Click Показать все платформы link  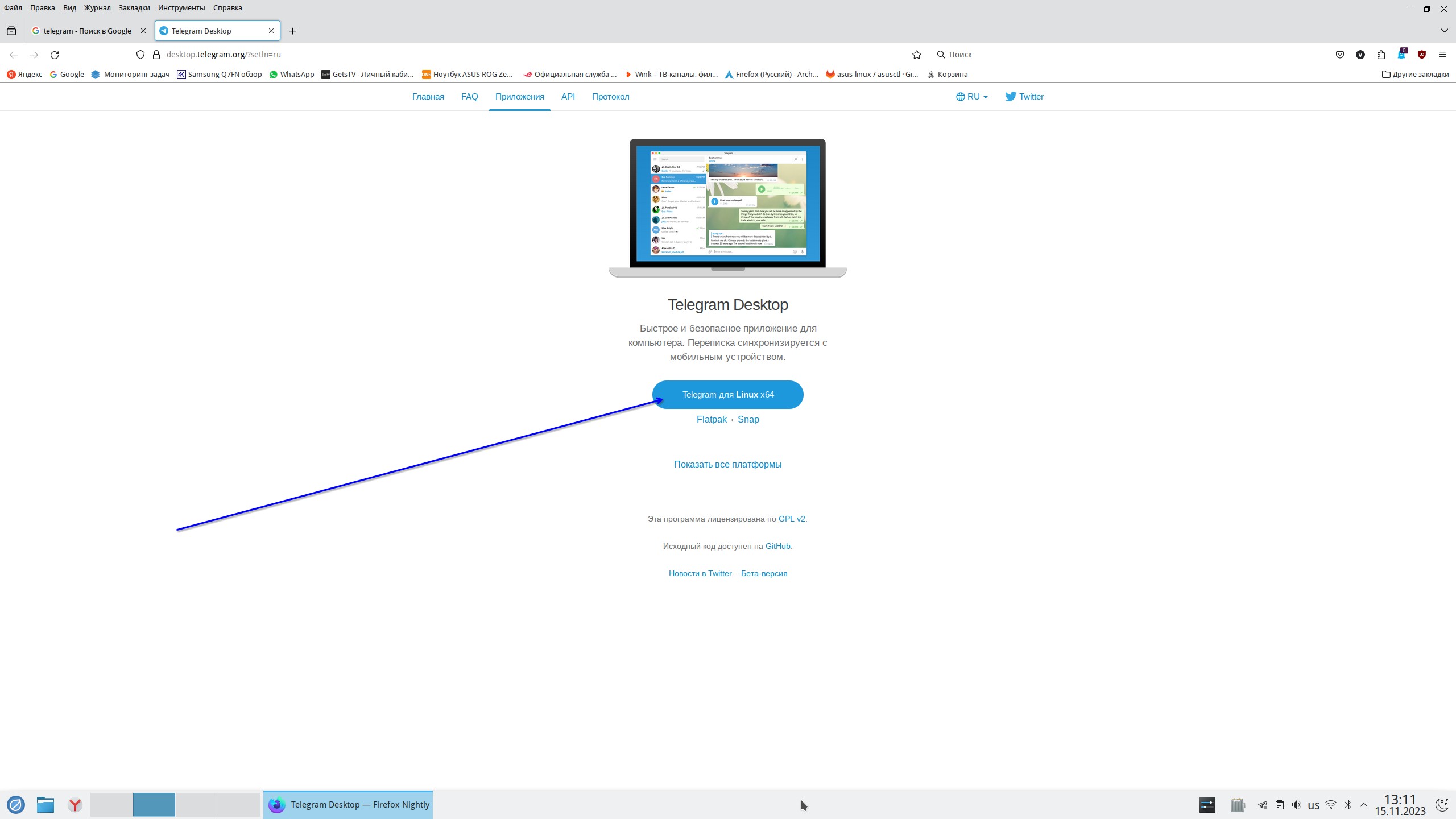(727, 464)
